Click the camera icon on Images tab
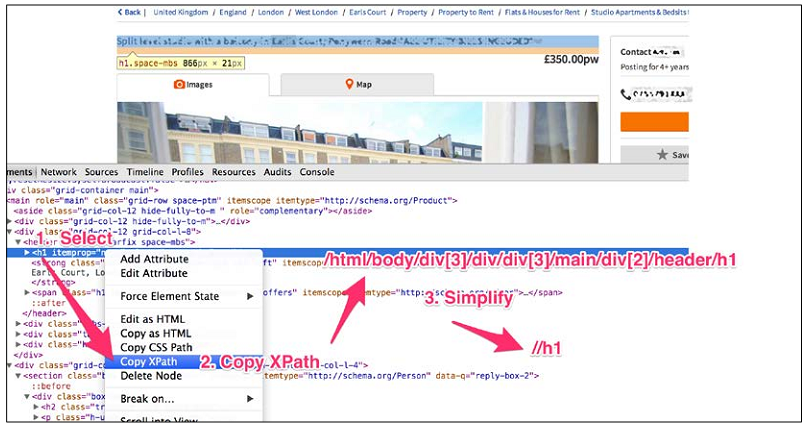 [179, 85]
